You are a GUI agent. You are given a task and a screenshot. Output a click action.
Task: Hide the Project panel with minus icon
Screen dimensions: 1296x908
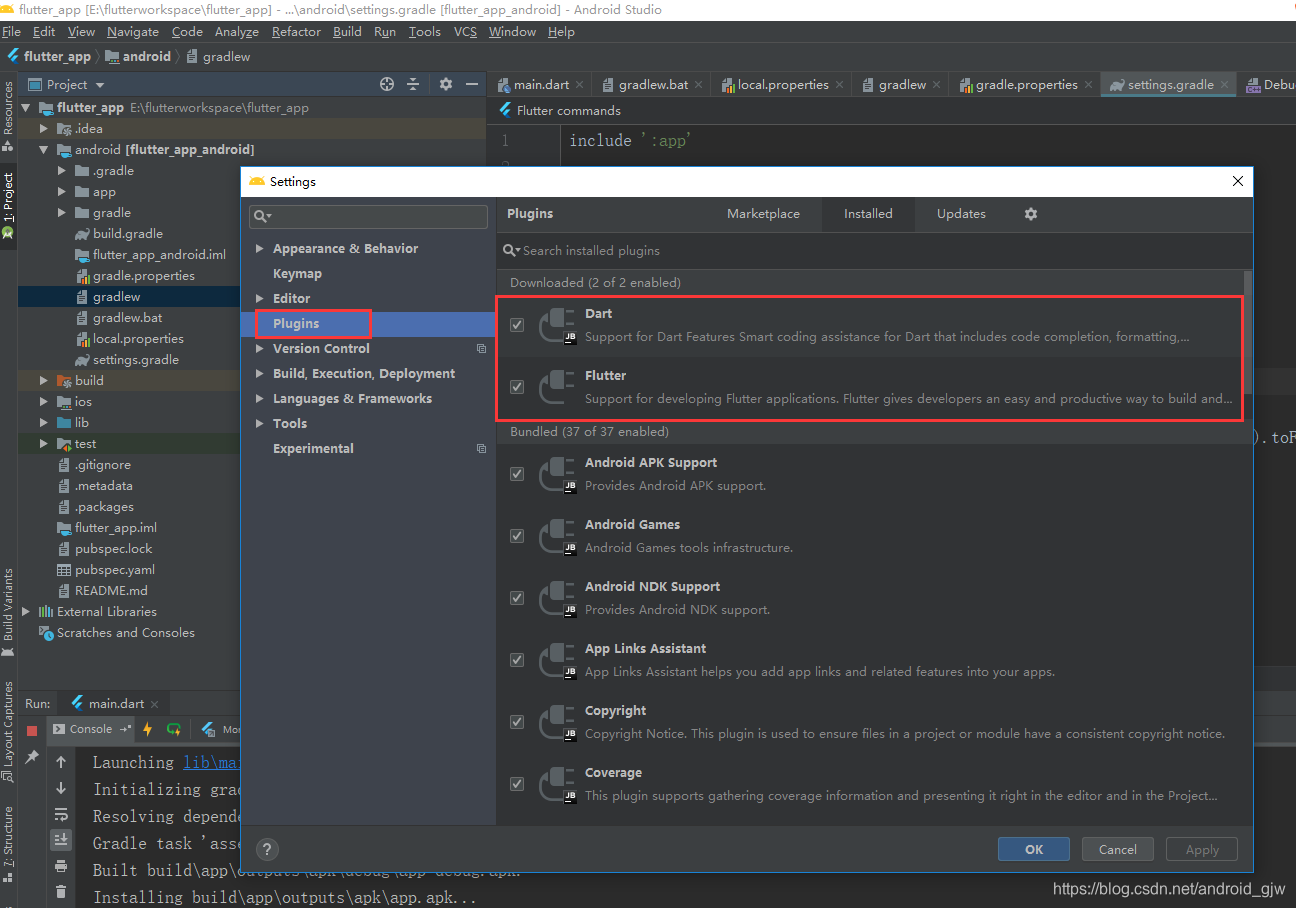(x=472, y=85)
